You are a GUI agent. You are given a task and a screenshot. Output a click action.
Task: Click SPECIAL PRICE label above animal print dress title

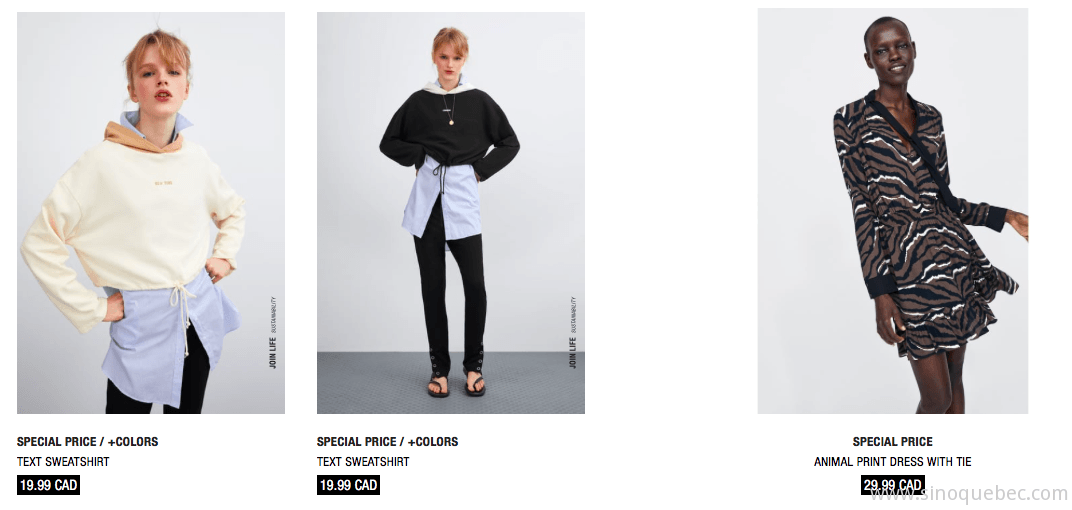[x=892, y=442]
